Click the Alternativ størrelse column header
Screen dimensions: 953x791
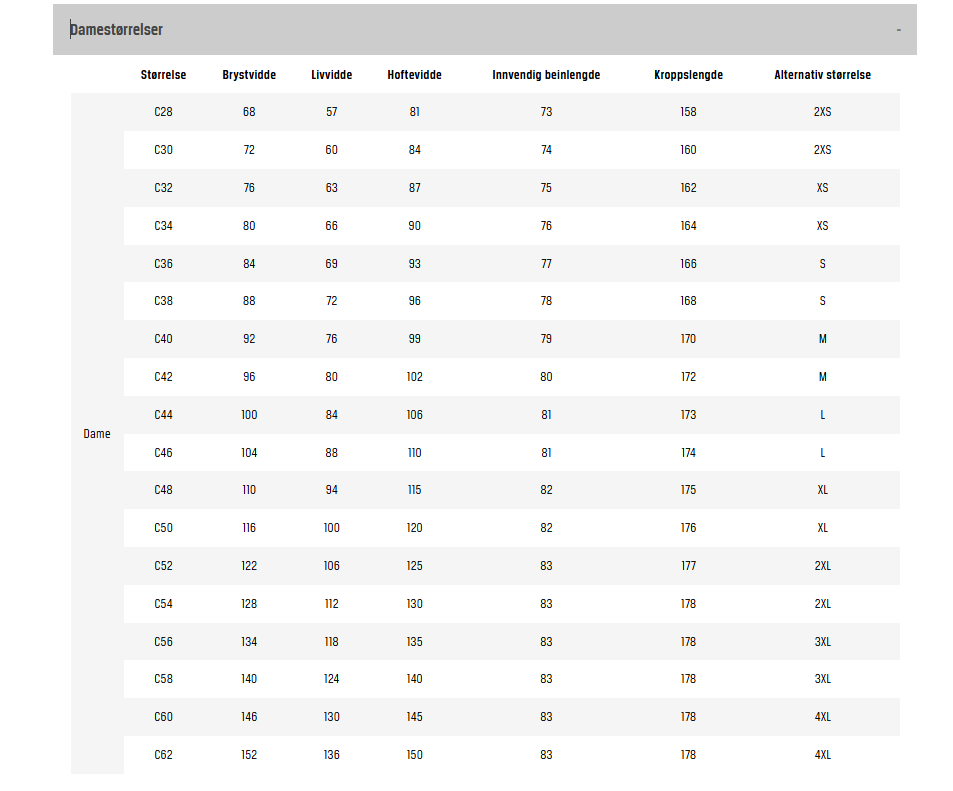coord(822,75)
